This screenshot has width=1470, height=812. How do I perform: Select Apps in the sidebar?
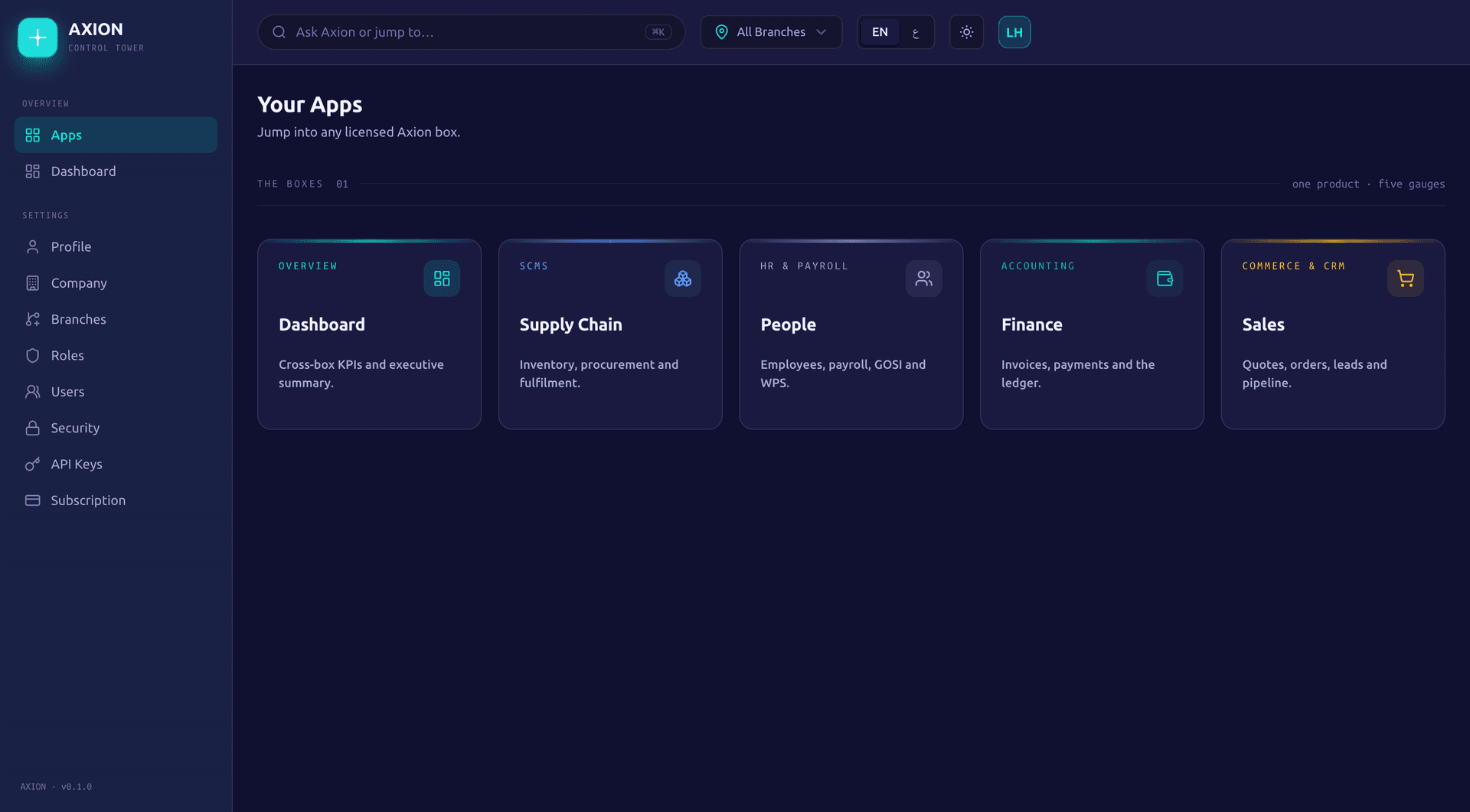pyautogui.click(x=116, y=135)
